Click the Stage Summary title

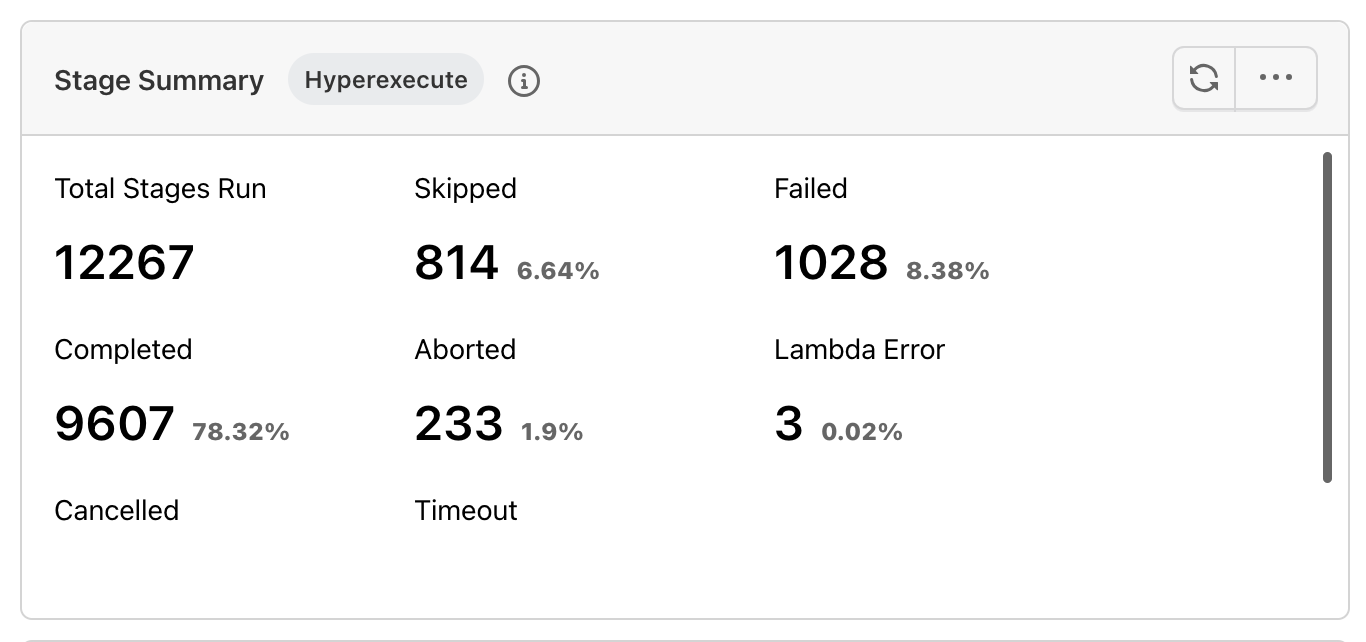[159, 81]
